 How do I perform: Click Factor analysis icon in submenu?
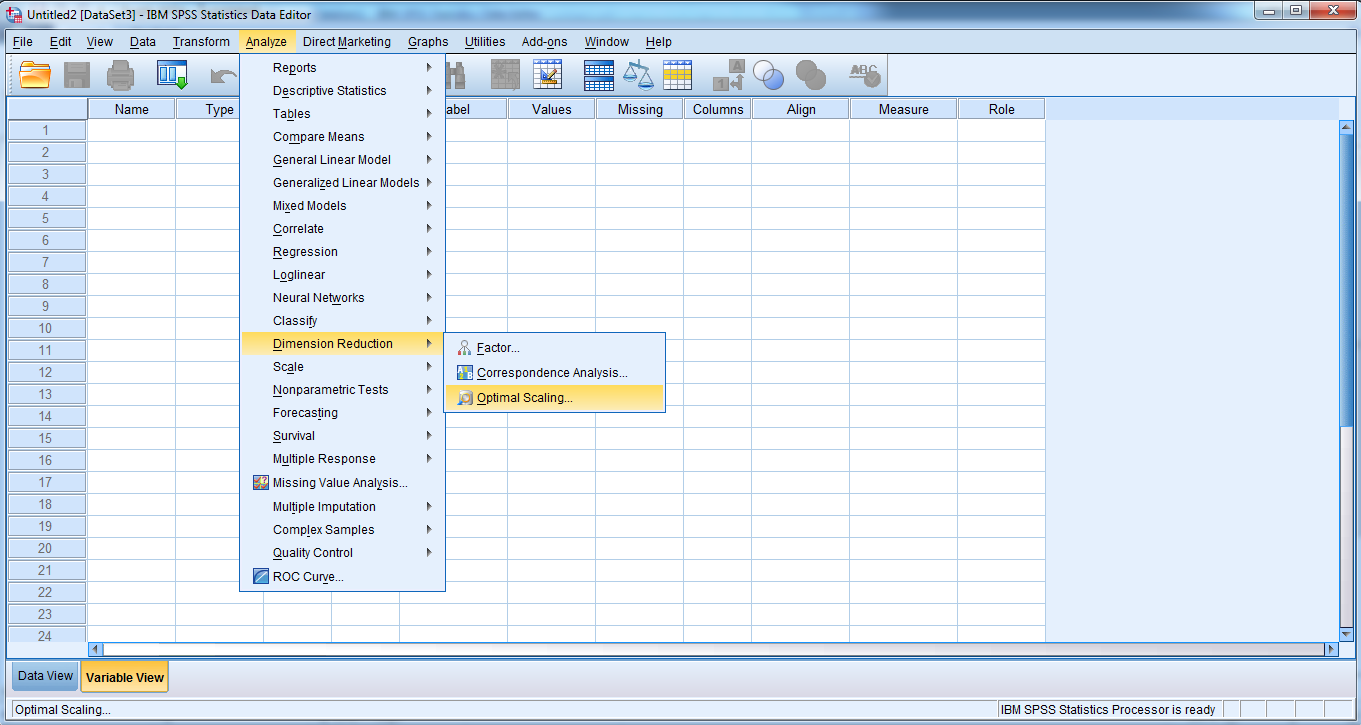(x=464, y=348)
